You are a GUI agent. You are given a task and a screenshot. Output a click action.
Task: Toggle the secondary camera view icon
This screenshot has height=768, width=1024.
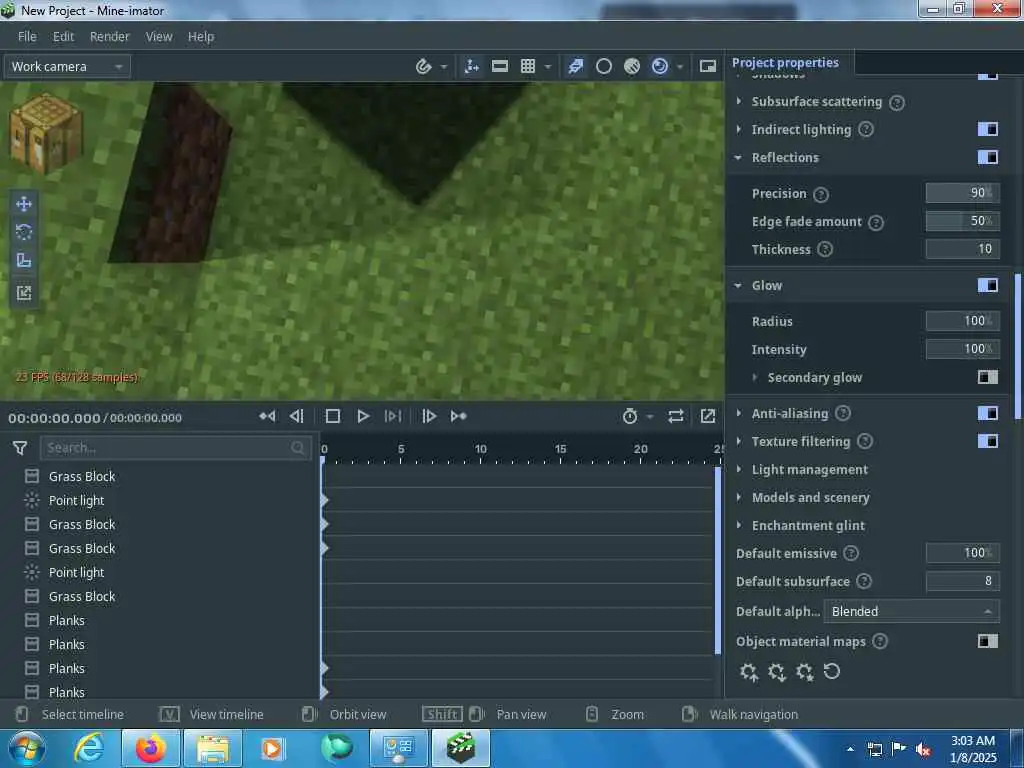click(x=708, y=66)
